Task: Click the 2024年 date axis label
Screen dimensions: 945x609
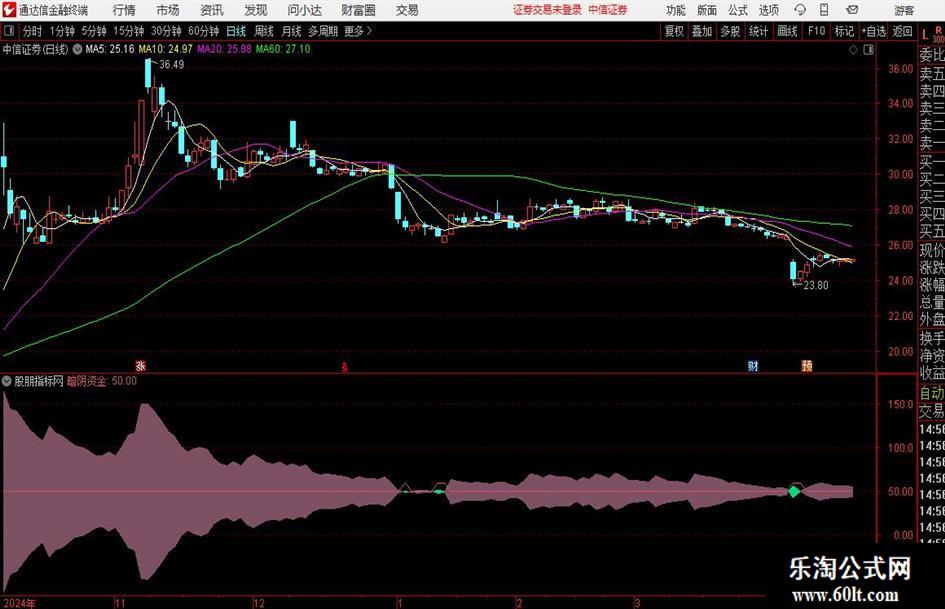Action: tap(19, 603)
